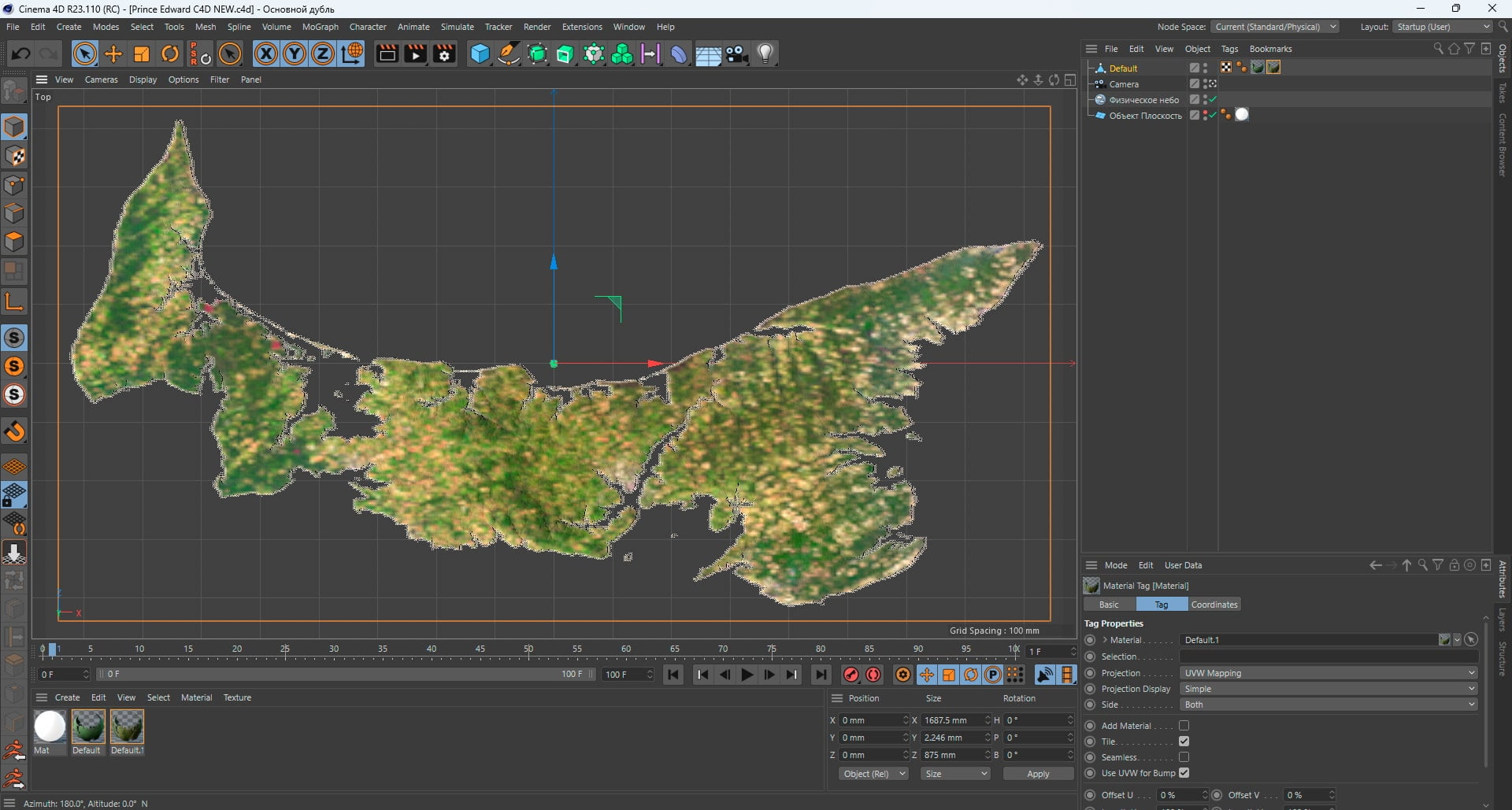
Task: Click the Undo arrow icon
Action: pyautogui.click(x=21, y=54)
